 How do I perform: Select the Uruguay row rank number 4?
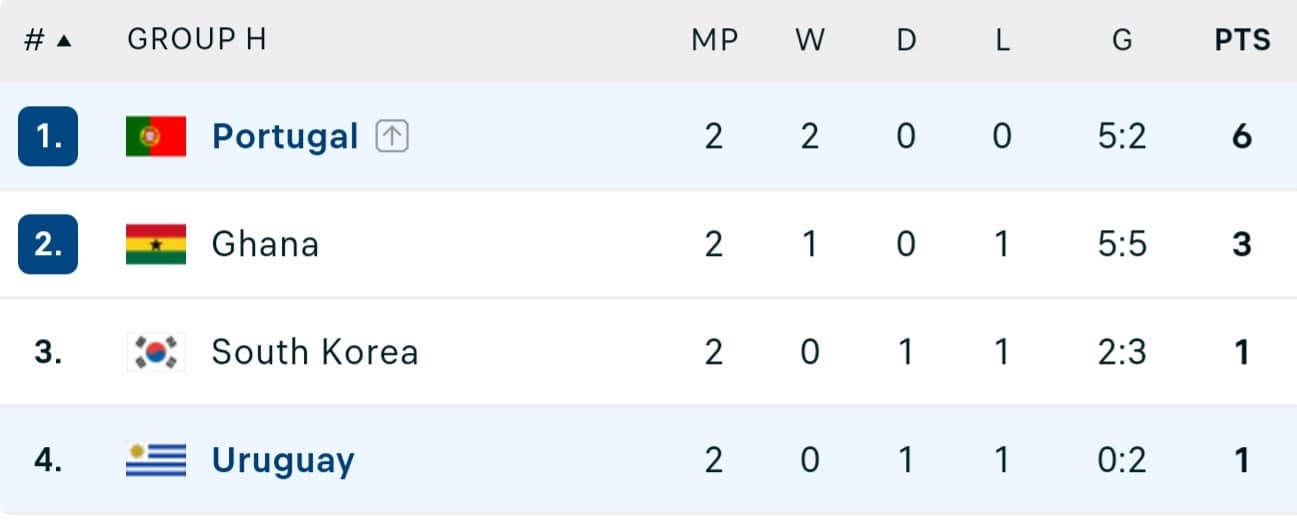coord(48,461)
